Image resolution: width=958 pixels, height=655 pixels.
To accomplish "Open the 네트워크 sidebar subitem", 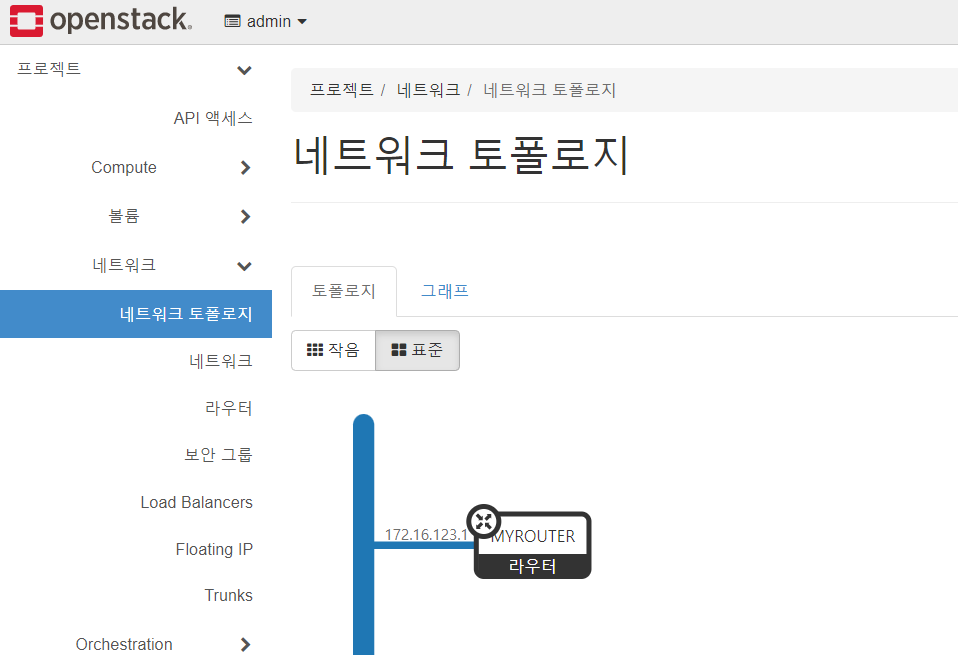I will click(221, 361).
